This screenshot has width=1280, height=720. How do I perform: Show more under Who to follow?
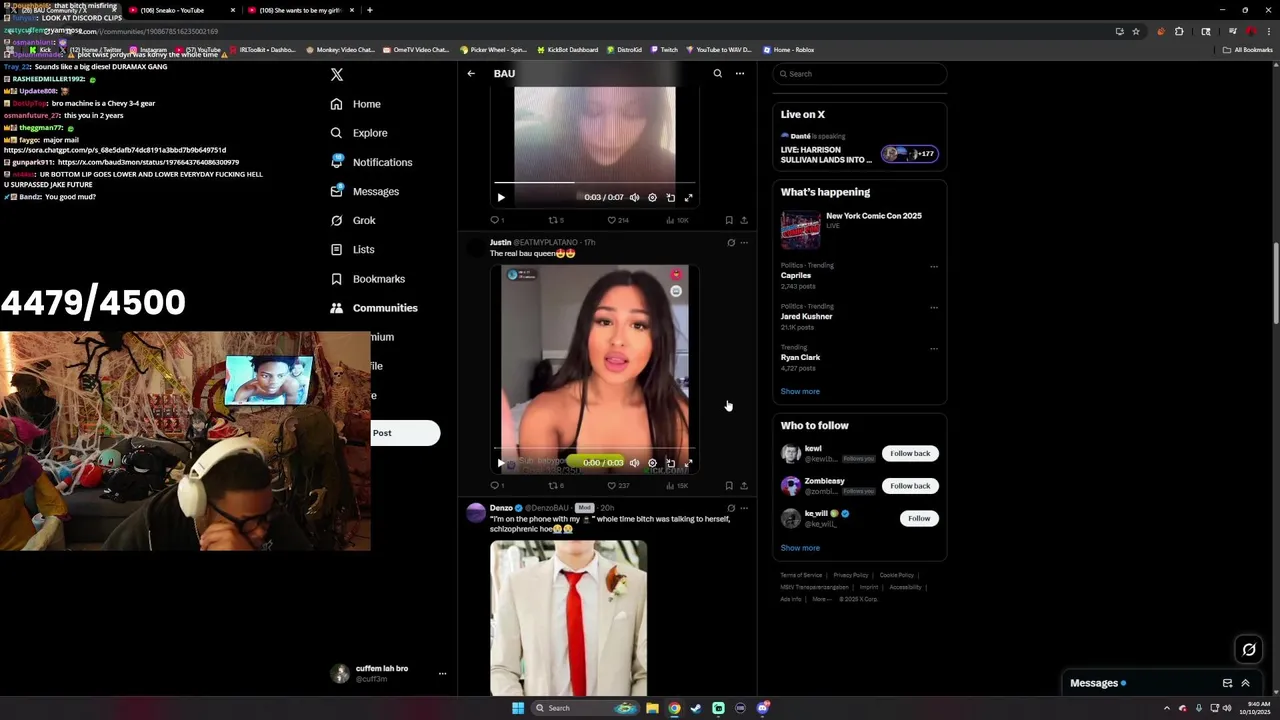[x=800, y=548]
